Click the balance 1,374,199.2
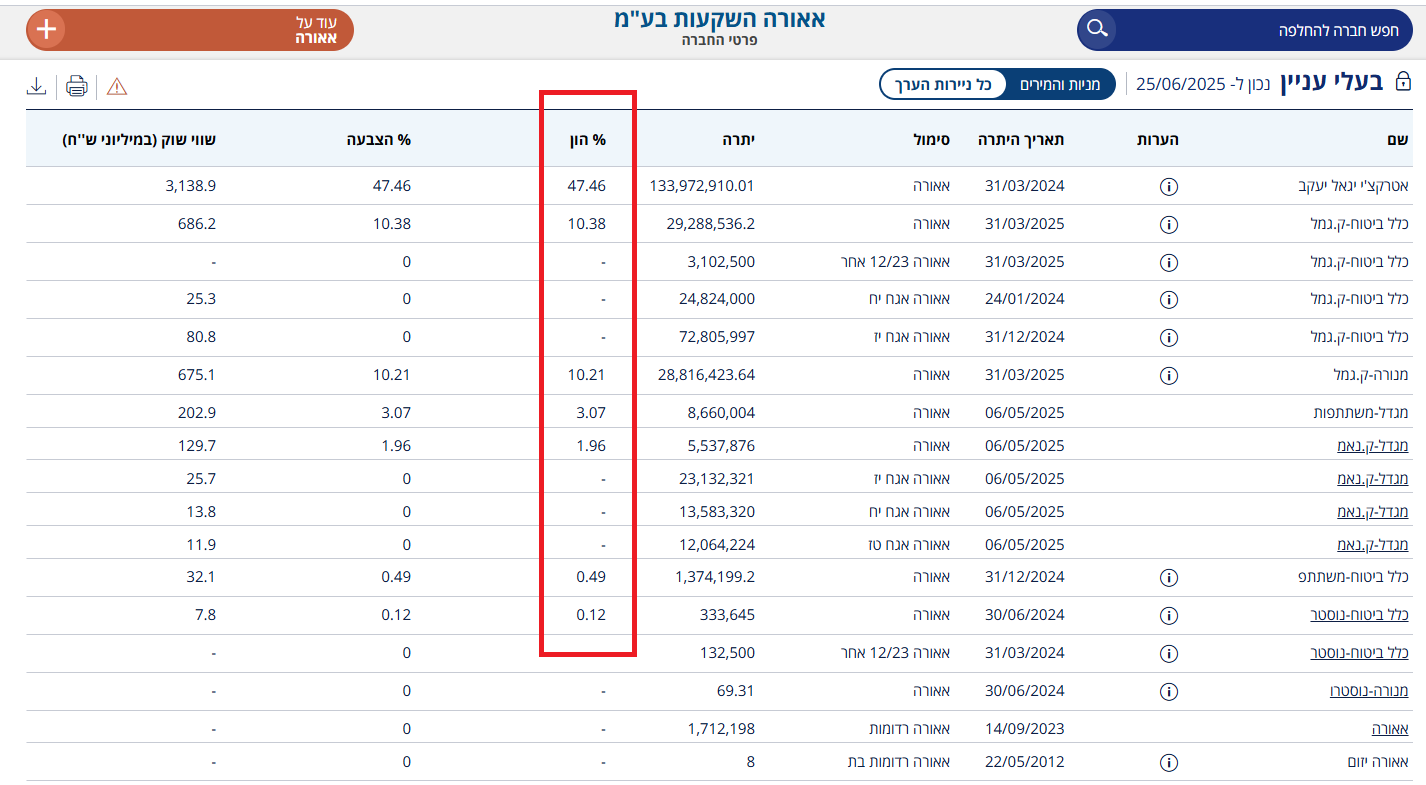 715,577
